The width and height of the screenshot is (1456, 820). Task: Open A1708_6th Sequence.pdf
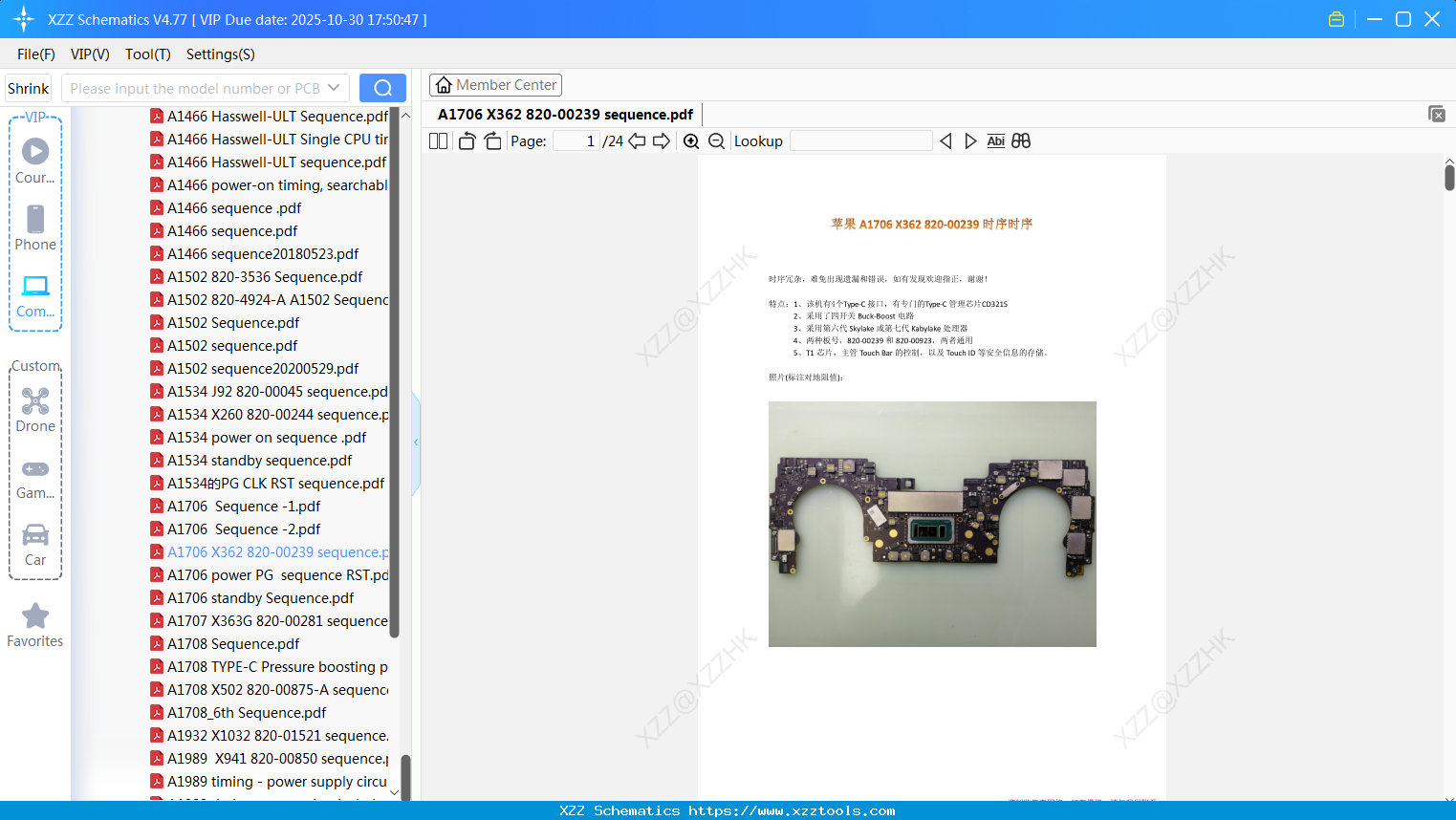pos(238,713)
